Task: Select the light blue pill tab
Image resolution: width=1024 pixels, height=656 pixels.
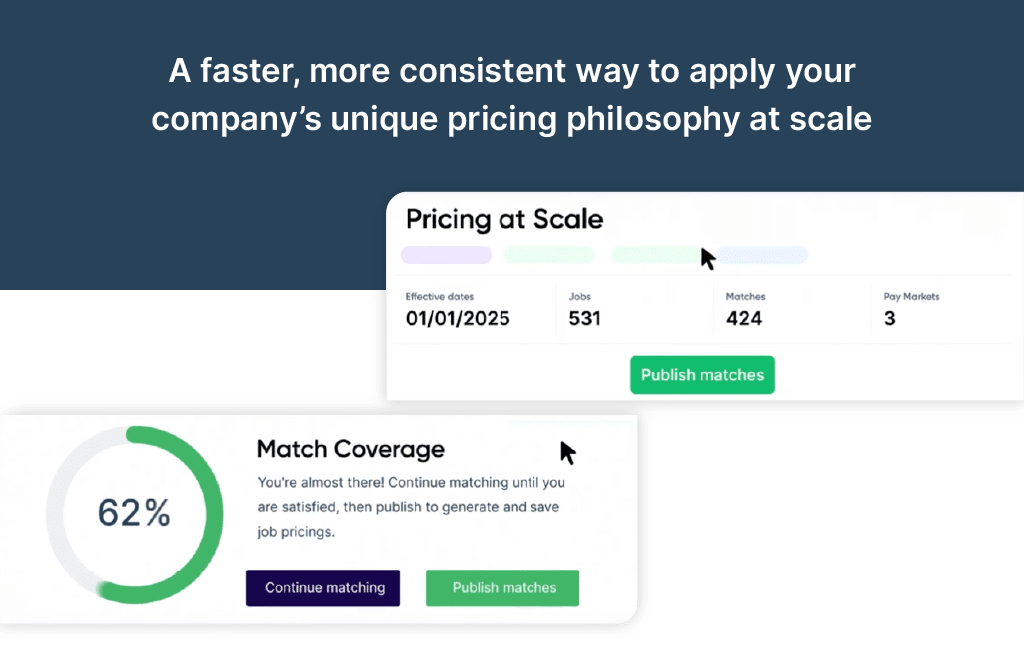Action: coord(763,255)
